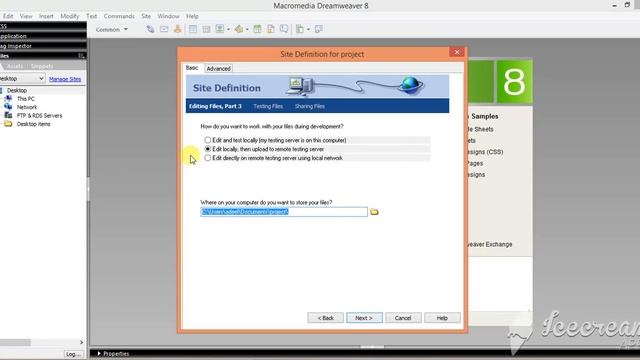Expand the Tag Inspector panel group

click(x=16, y=46)
